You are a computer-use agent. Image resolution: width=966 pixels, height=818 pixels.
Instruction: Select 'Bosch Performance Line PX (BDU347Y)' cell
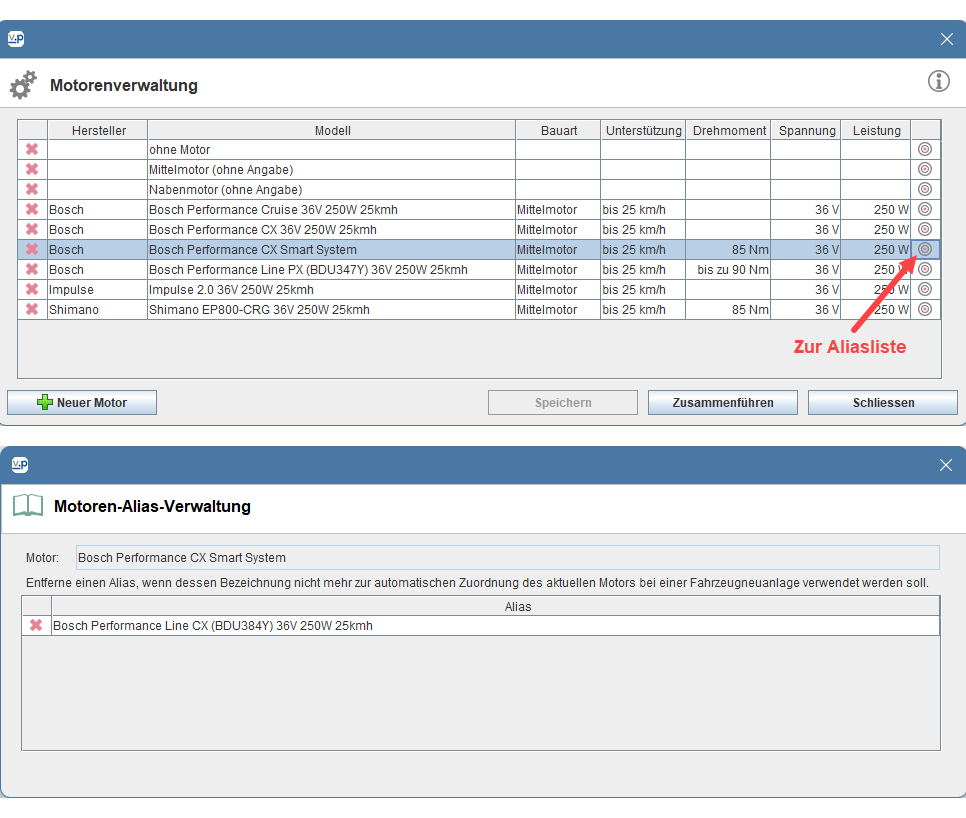point(331,269)
